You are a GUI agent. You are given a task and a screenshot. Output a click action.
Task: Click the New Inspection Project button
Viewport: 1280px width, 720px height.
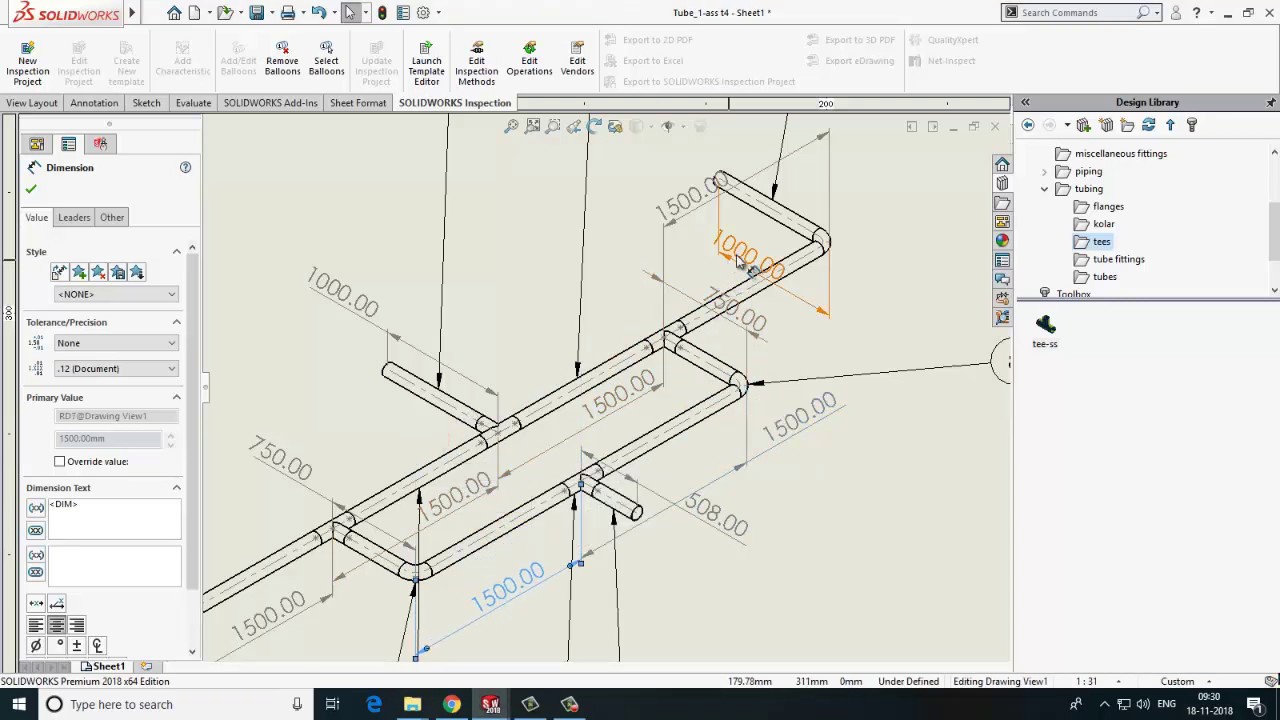coord(27,62)
